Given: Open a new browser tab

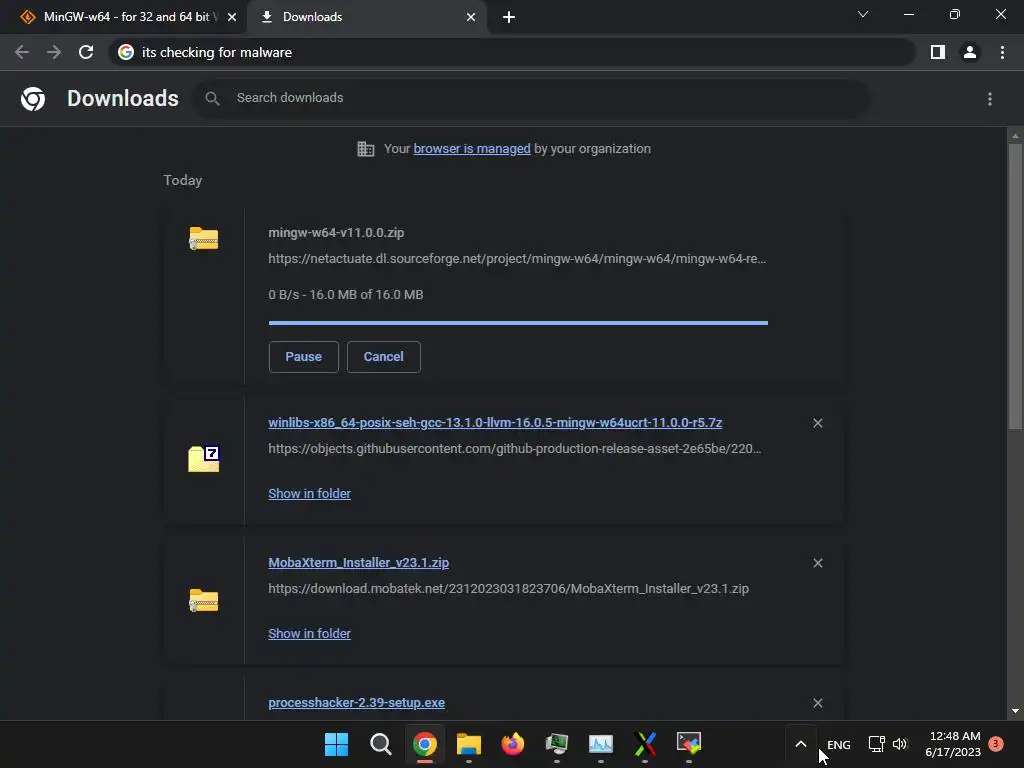Looking at the screenshot, I should coord(509,17).
